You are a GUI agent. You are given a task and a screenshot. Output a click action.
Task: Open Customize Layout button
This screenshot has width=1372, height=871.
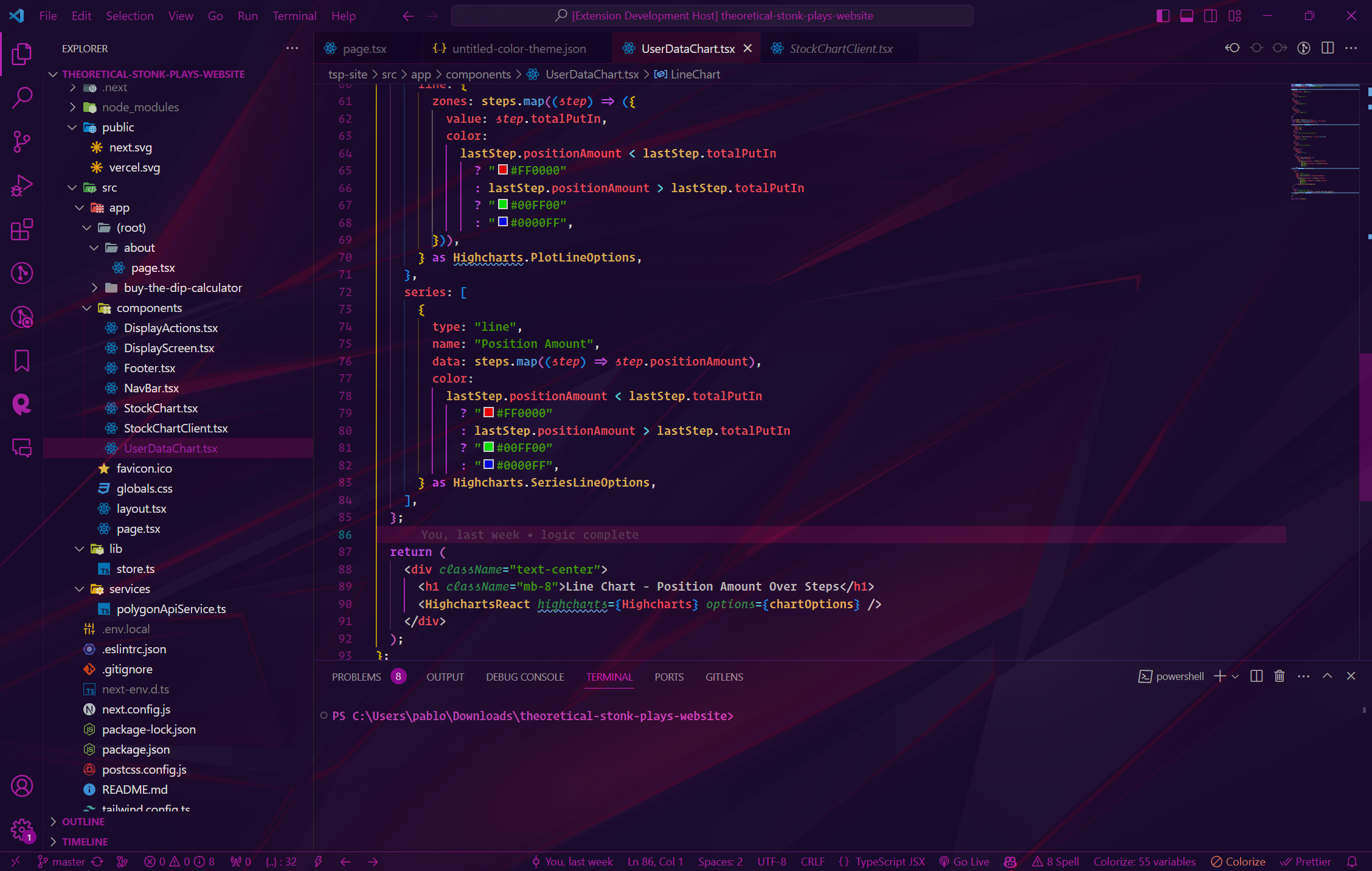coord(1235,16)
